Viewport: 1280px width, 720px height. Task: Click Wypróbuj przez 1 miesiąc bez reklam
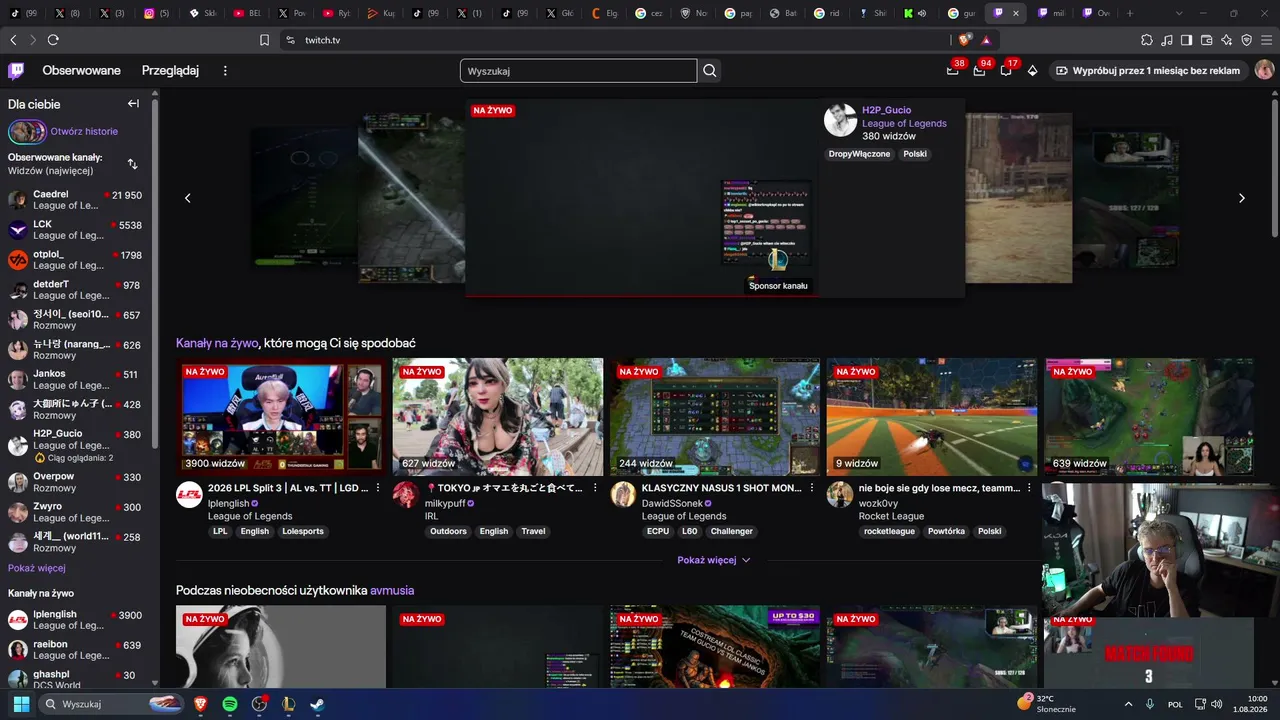(x=1148, y=71)
